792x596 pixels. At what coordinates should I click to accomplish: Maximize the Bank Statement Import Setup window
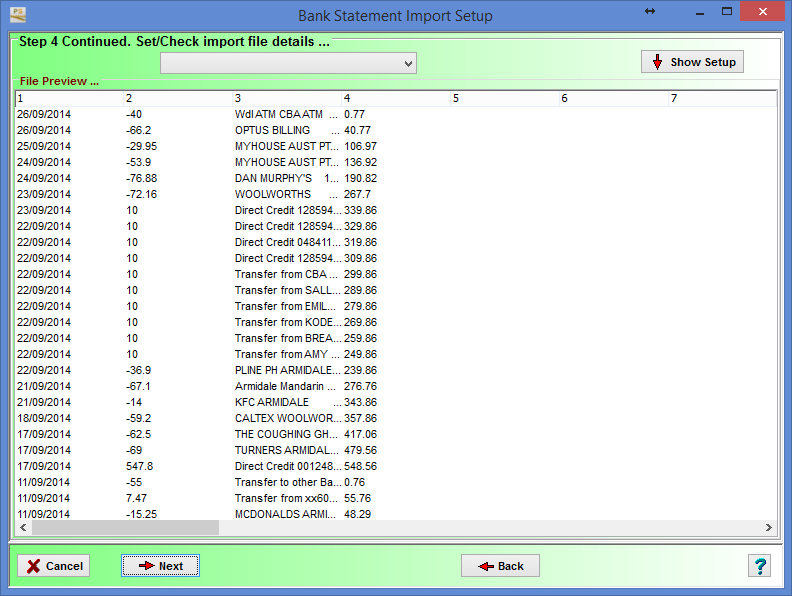click(727, 11)
